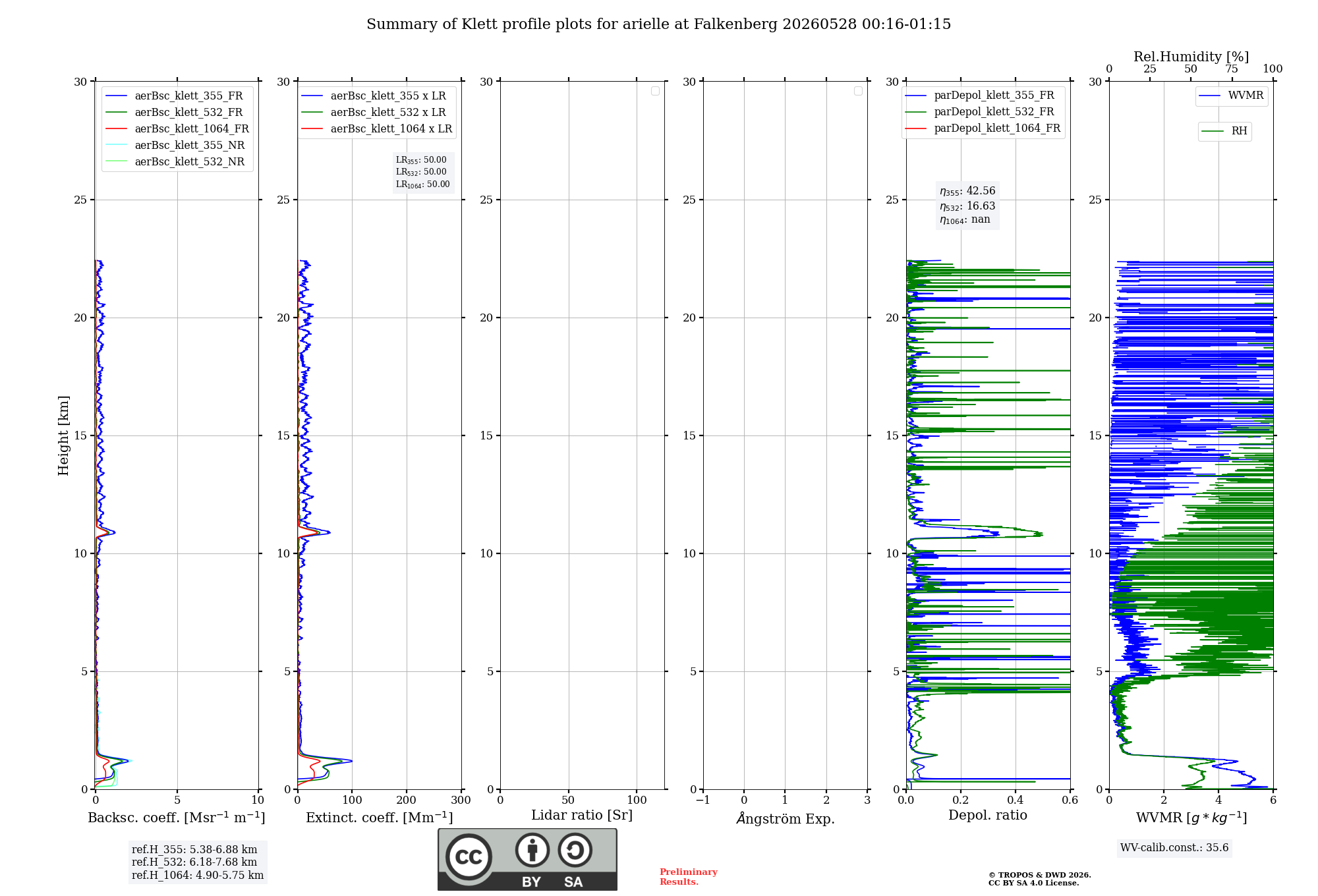Click the Ångström Exp. axis label
The width and height of the screenshot is (1318, 896).
point(786,818)
